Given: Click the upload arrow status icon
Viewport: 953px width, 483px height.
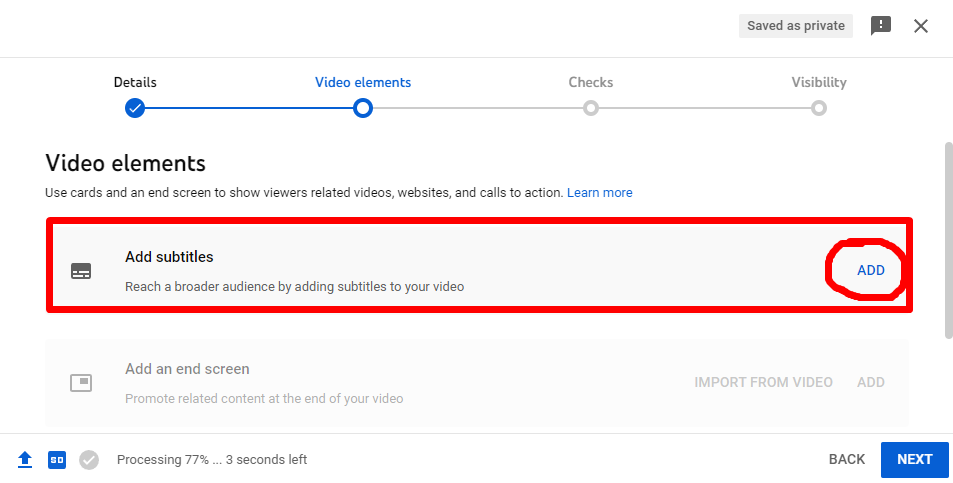Looking at the screenshot, I should (x=25, y=459).
